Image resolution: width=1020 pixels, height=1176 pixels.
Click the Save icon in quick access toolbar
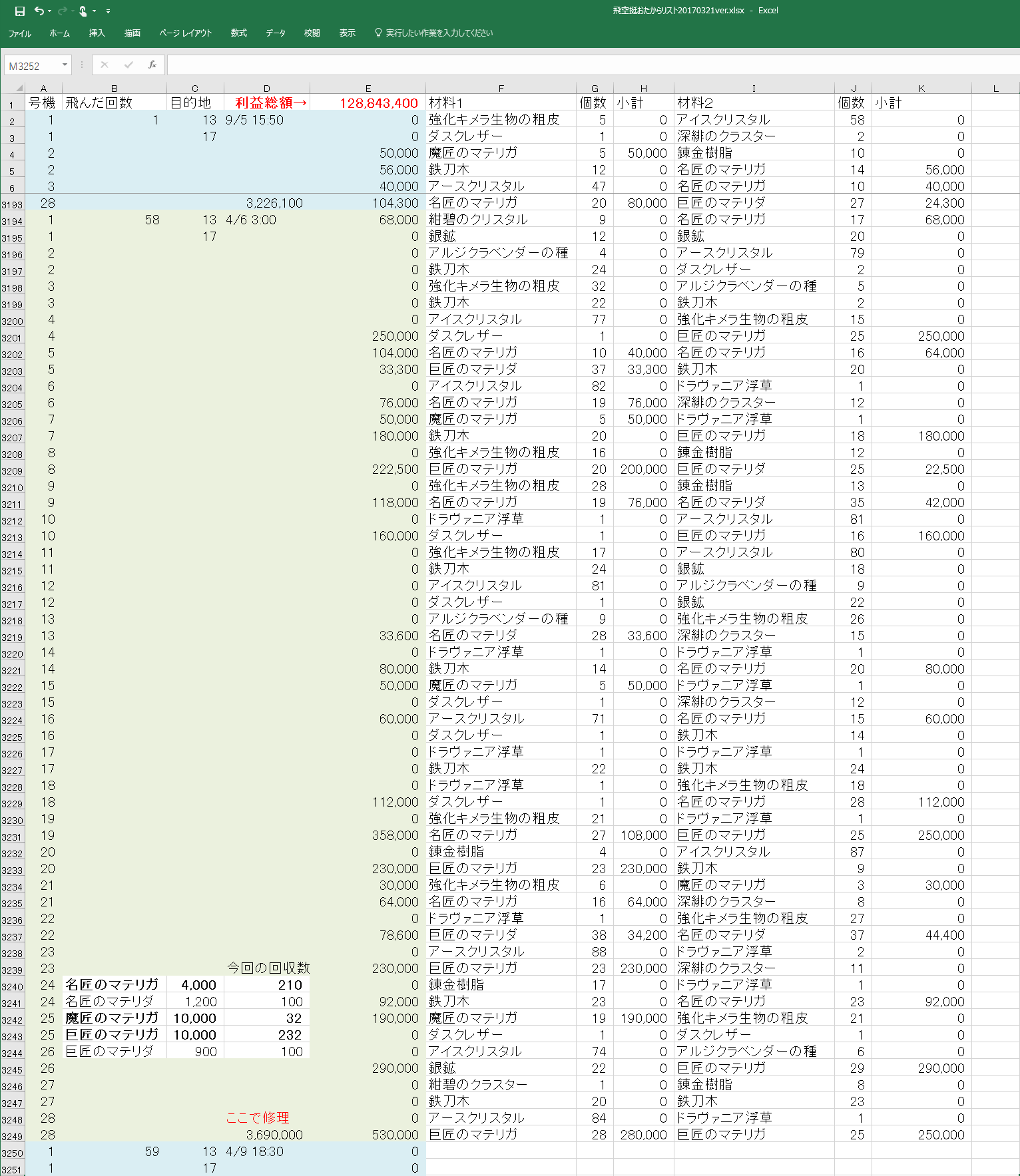(x=20, y=11)
